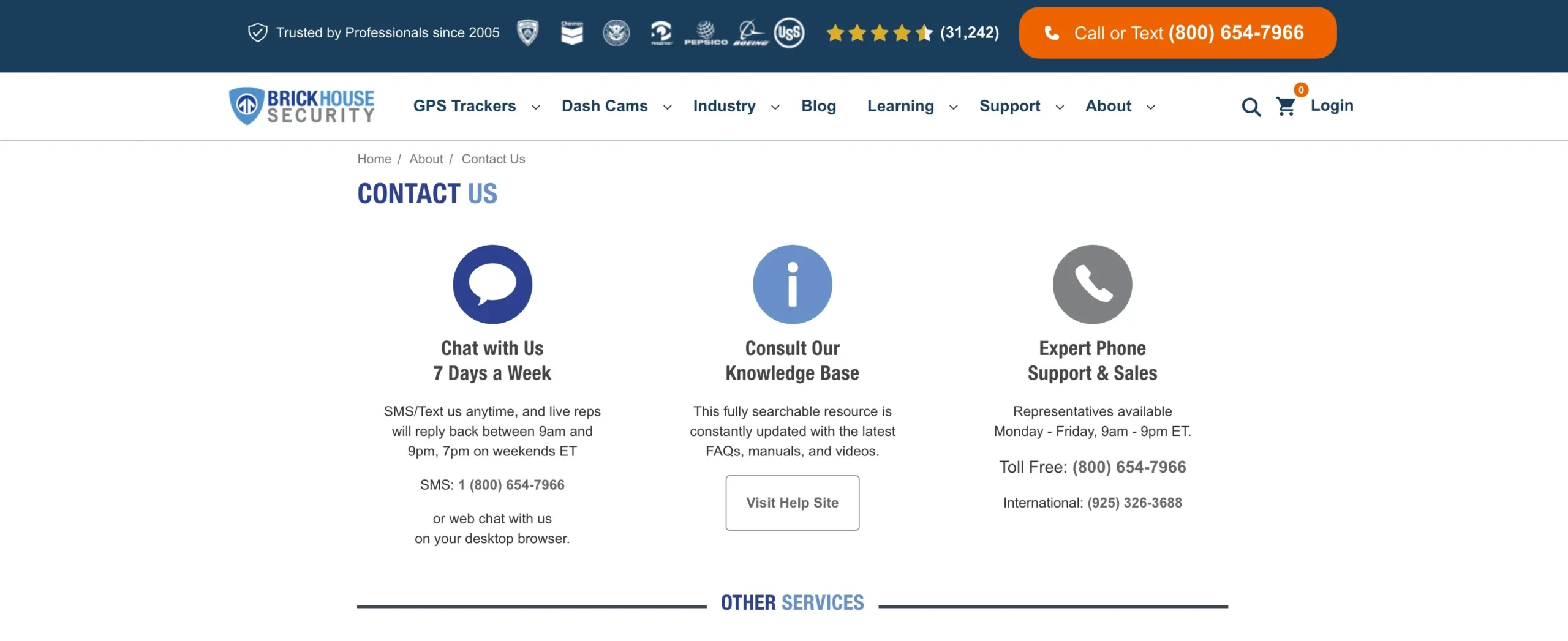
Task: Open the shopping cart icon
Action: [x=1286, y=107]
